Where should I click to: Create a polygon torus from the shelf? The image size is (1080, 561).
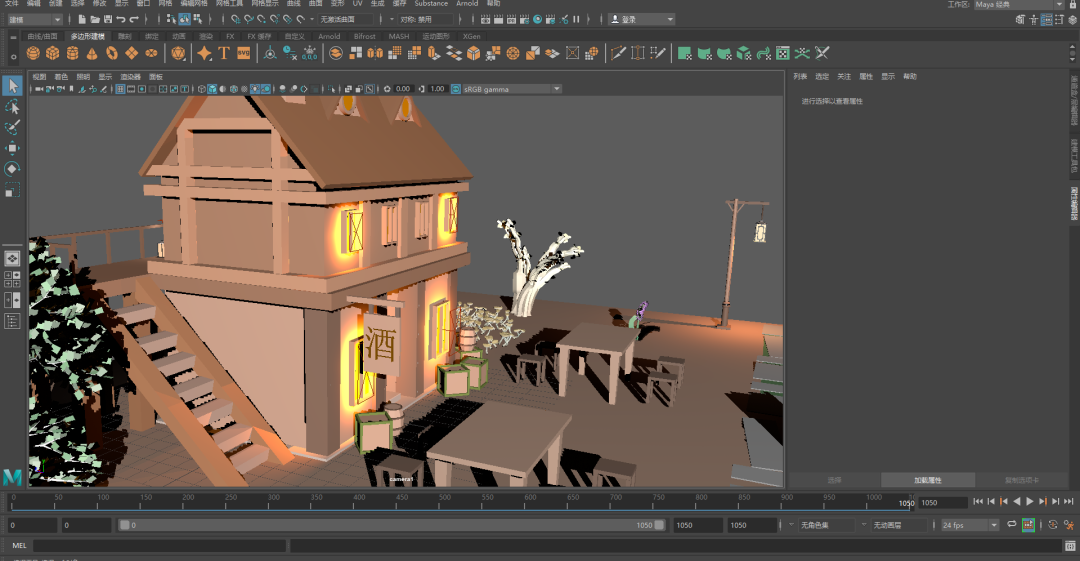112,53
